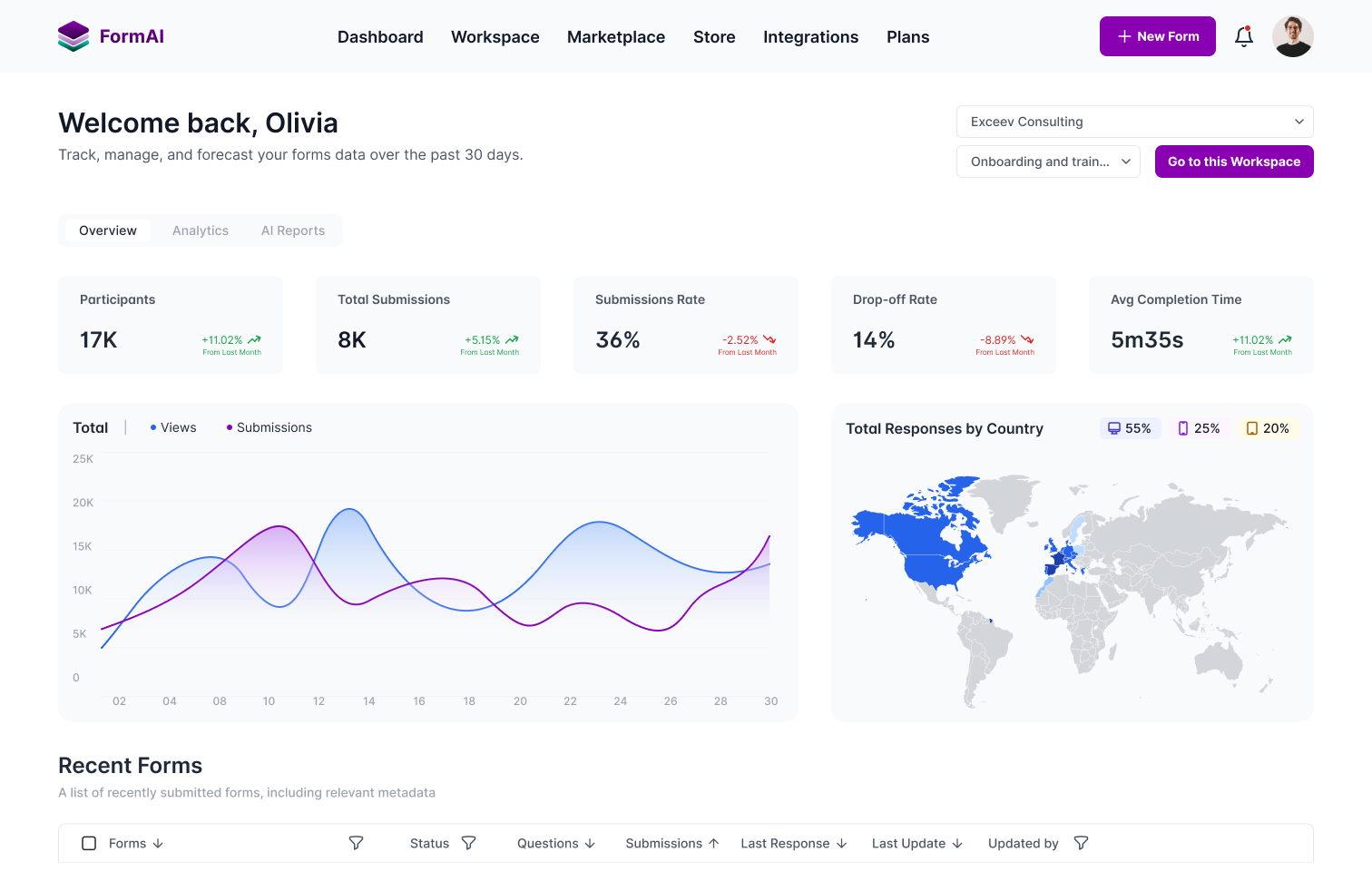Toggle the Submissions series in the chart legend

pos(268,426)
